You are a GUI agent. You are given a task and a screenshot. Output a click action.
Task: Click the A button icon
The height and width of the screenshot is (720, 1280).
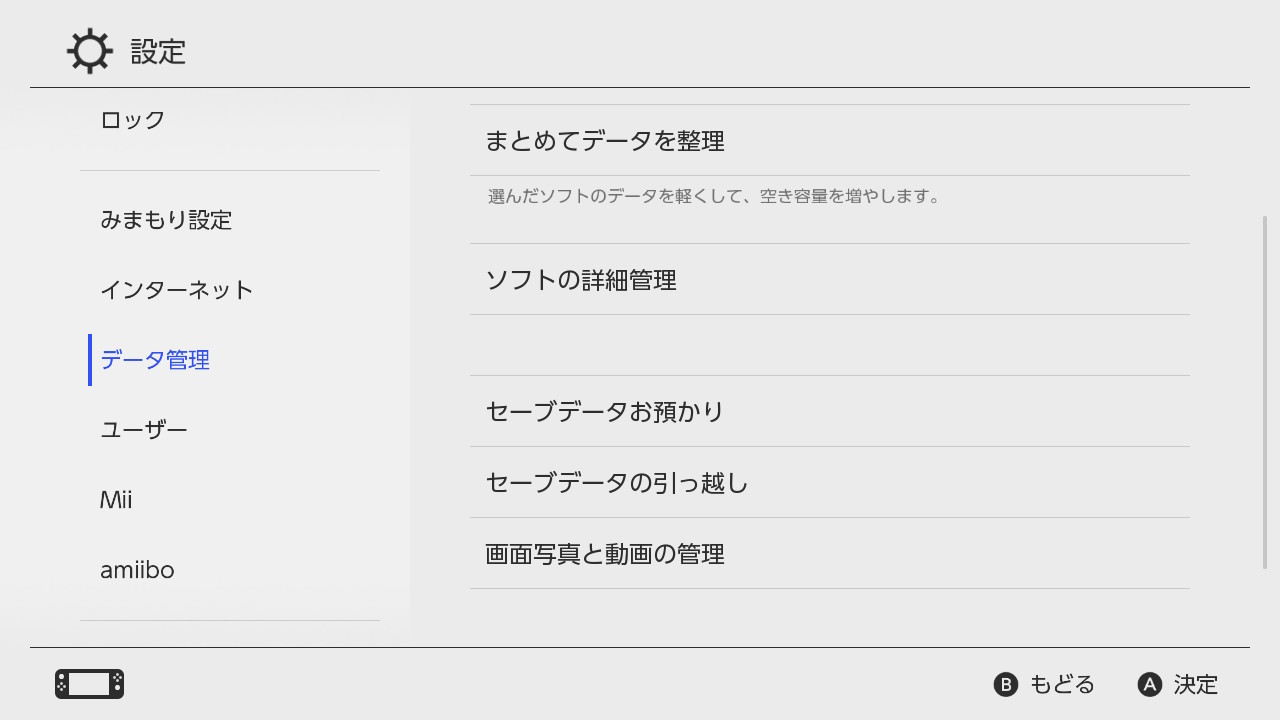point(1150,684)
